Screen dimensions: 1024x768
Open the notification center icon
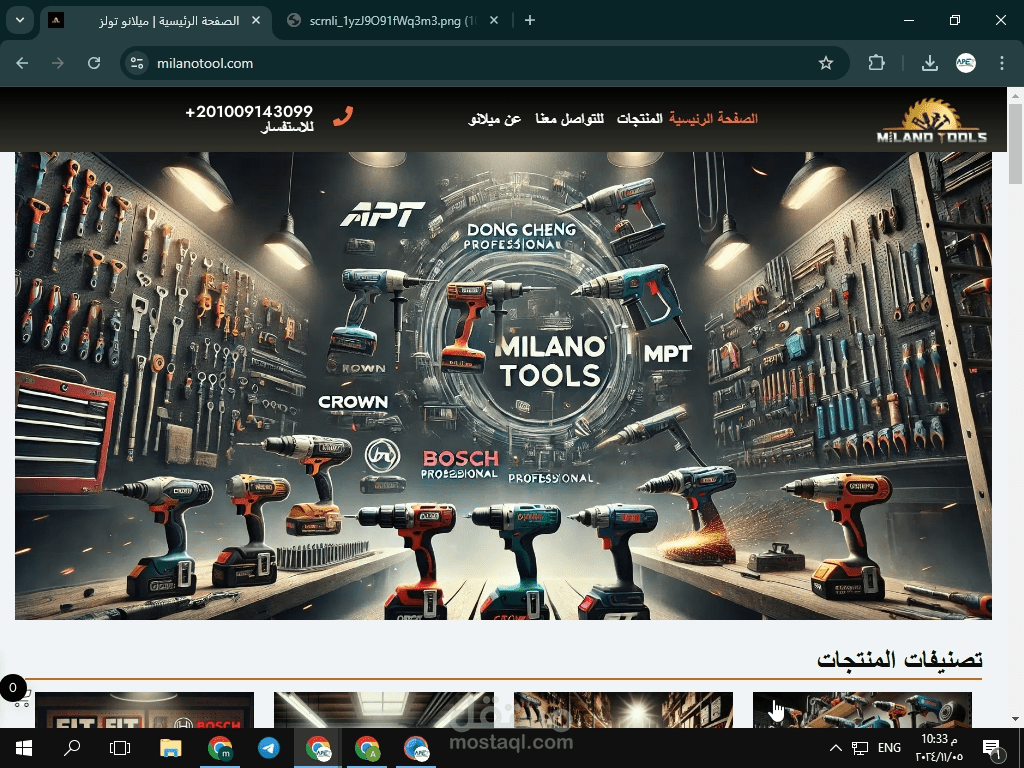pyautogui.click(x=991, y=748)
